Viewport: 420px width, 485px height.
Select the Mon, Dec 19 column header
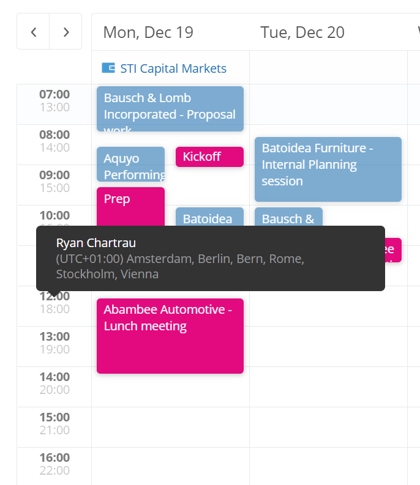click(148, 32)
